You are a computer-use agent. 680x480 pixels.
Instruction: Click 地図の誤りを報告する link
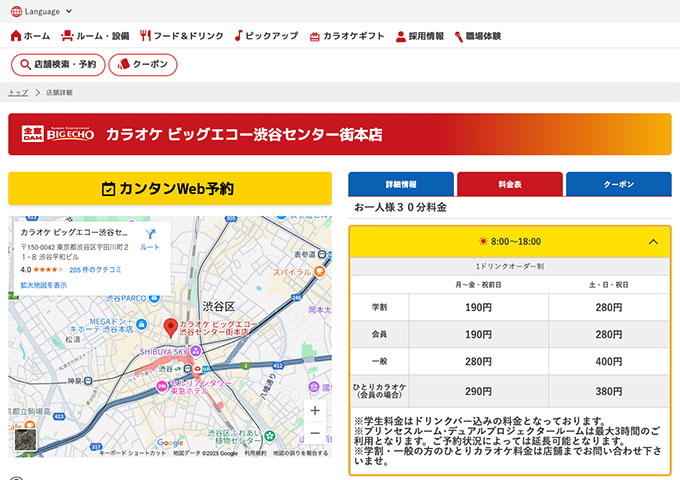(x=301, y=453)
